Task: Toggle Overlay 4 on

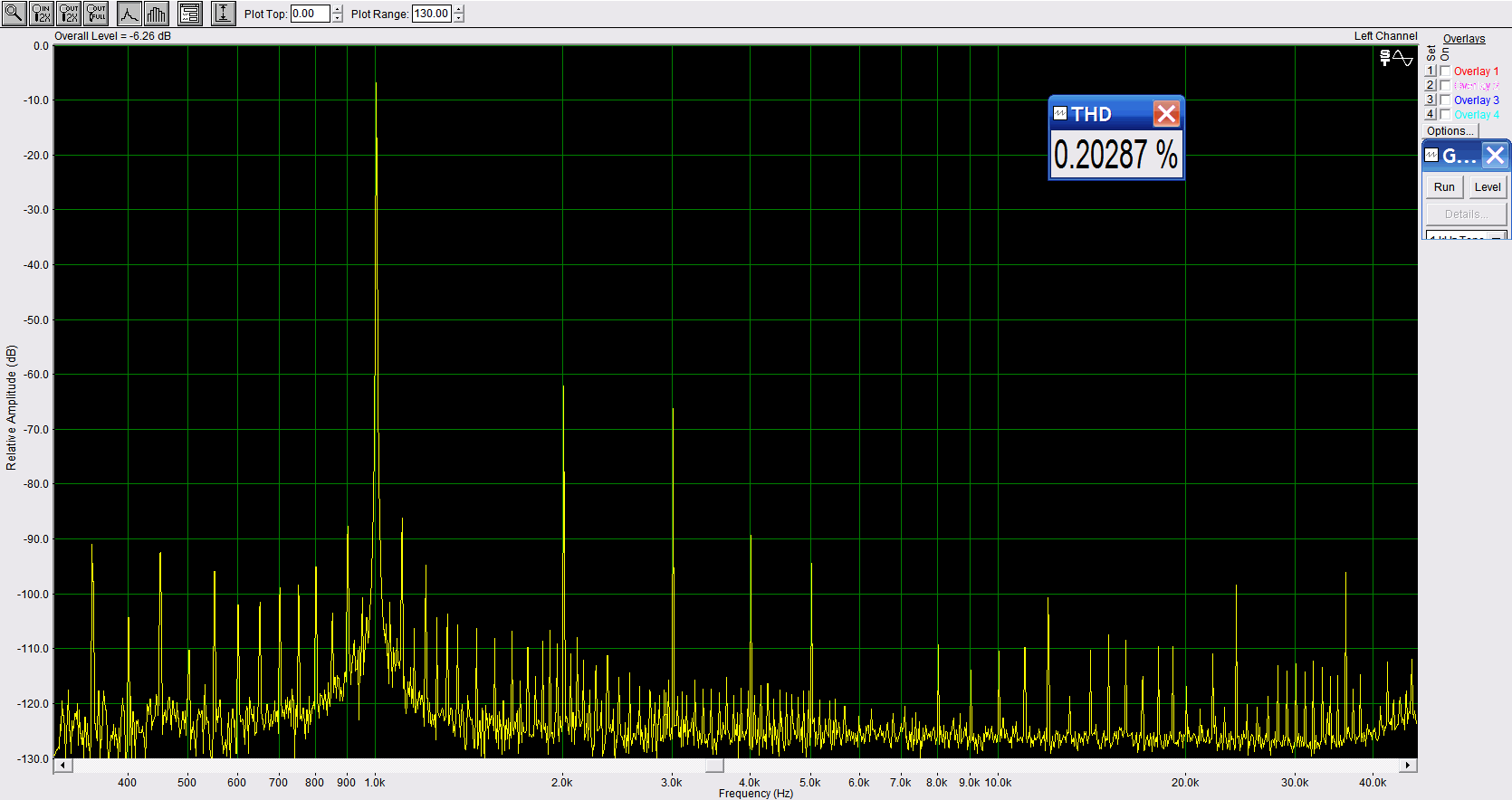Action: pyautogui.click(x=1446, y=115)
